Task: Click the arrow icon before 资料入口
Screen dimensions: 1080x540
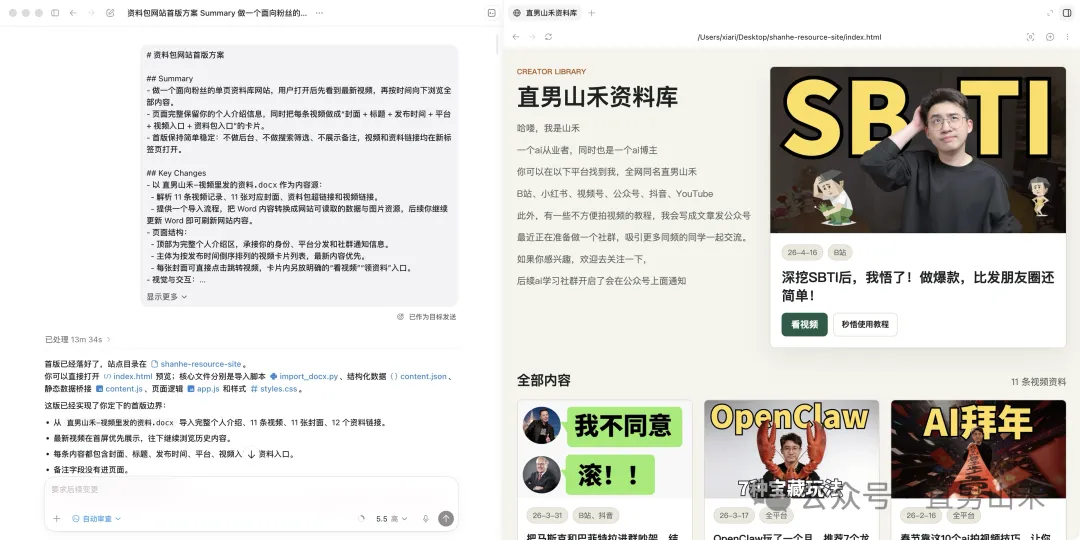Action: (x=251, y=455)
